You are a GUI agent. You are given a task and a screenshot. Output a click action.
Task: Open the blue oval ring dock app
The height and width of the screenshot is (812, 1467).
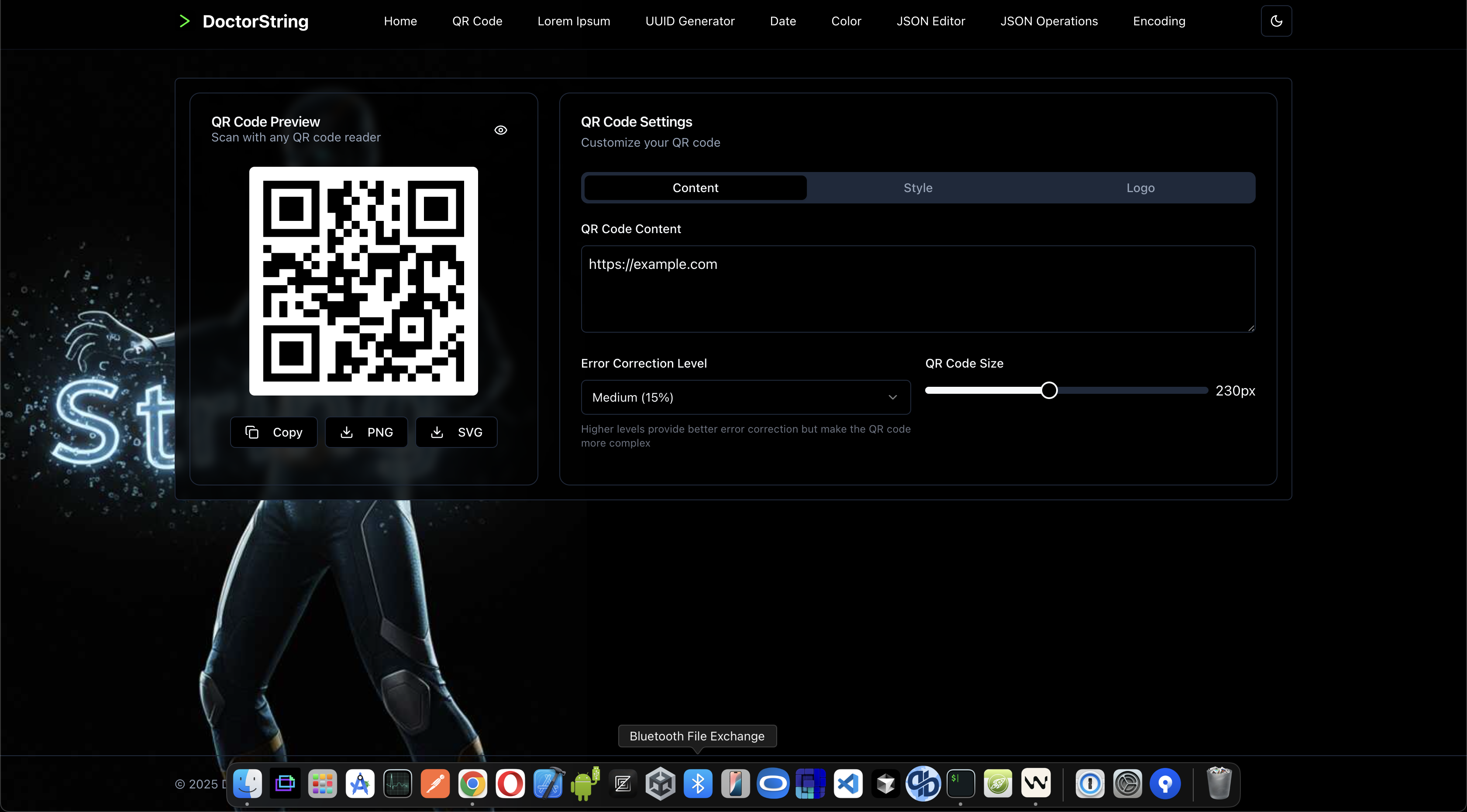(x=773, y=784)
